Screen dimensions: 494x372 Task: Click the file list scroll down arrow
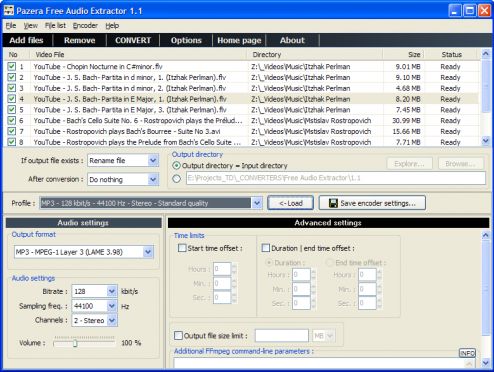coord(485,141)
